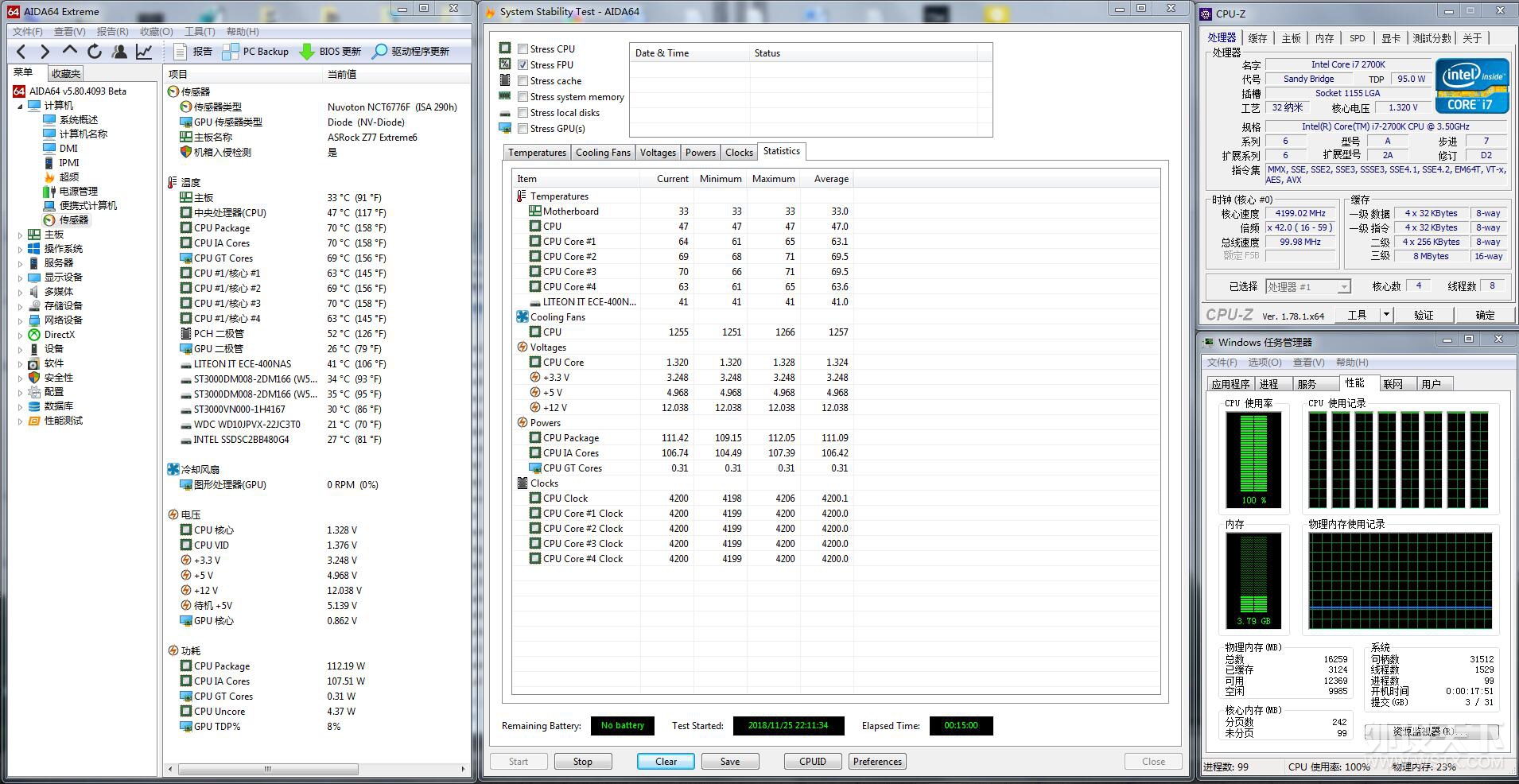
Task: Click the 资源监视器 button in Task Manager
Action: 1432,732
